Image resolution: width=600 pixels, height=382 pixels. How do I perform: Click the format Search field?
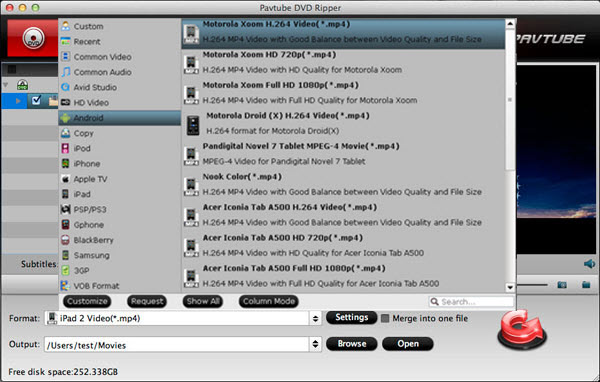pyautogui.click(x=471, y=302)
